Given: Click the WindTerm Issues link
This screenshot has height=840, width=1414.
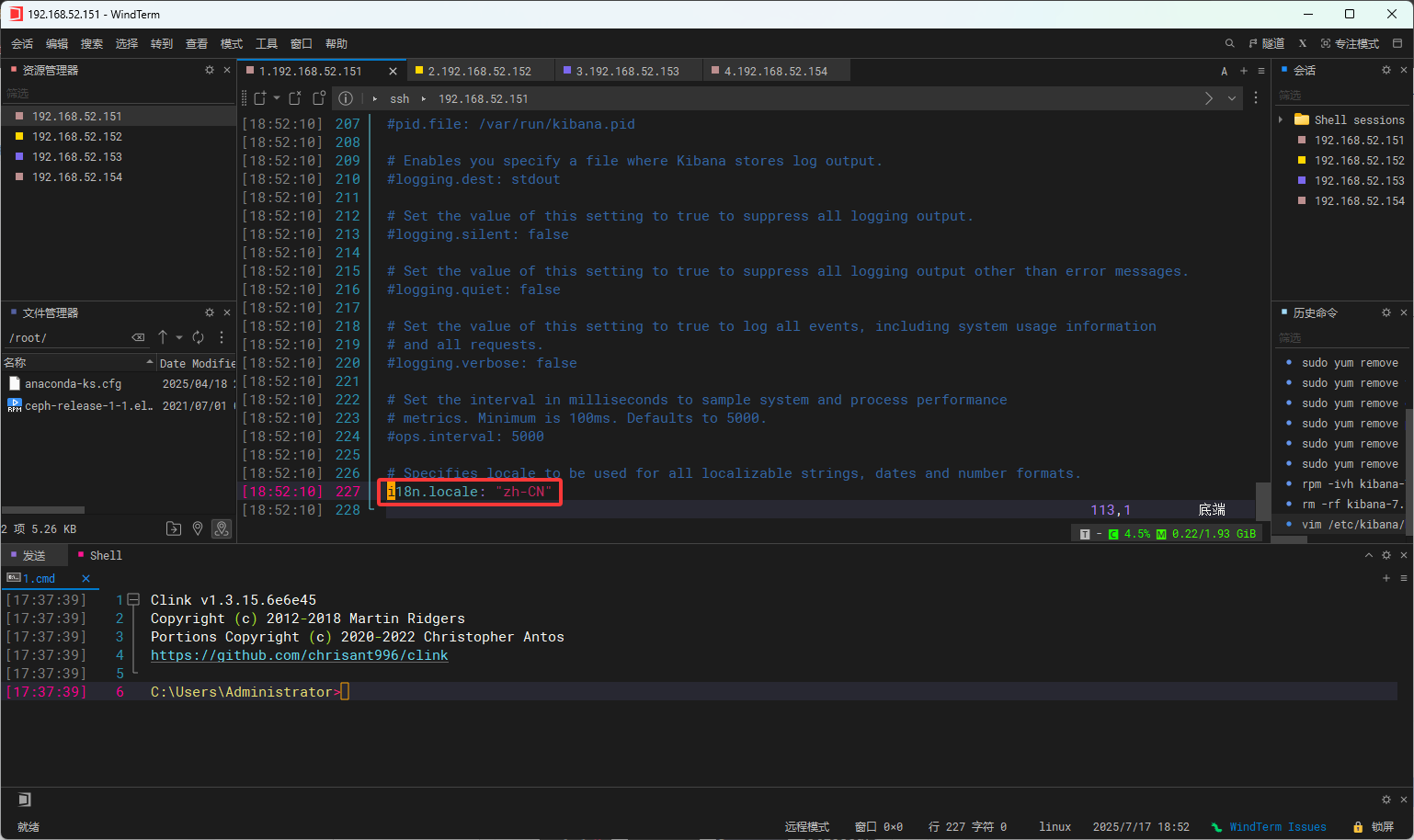Looking at the screenshot, I should [1278, 825].
